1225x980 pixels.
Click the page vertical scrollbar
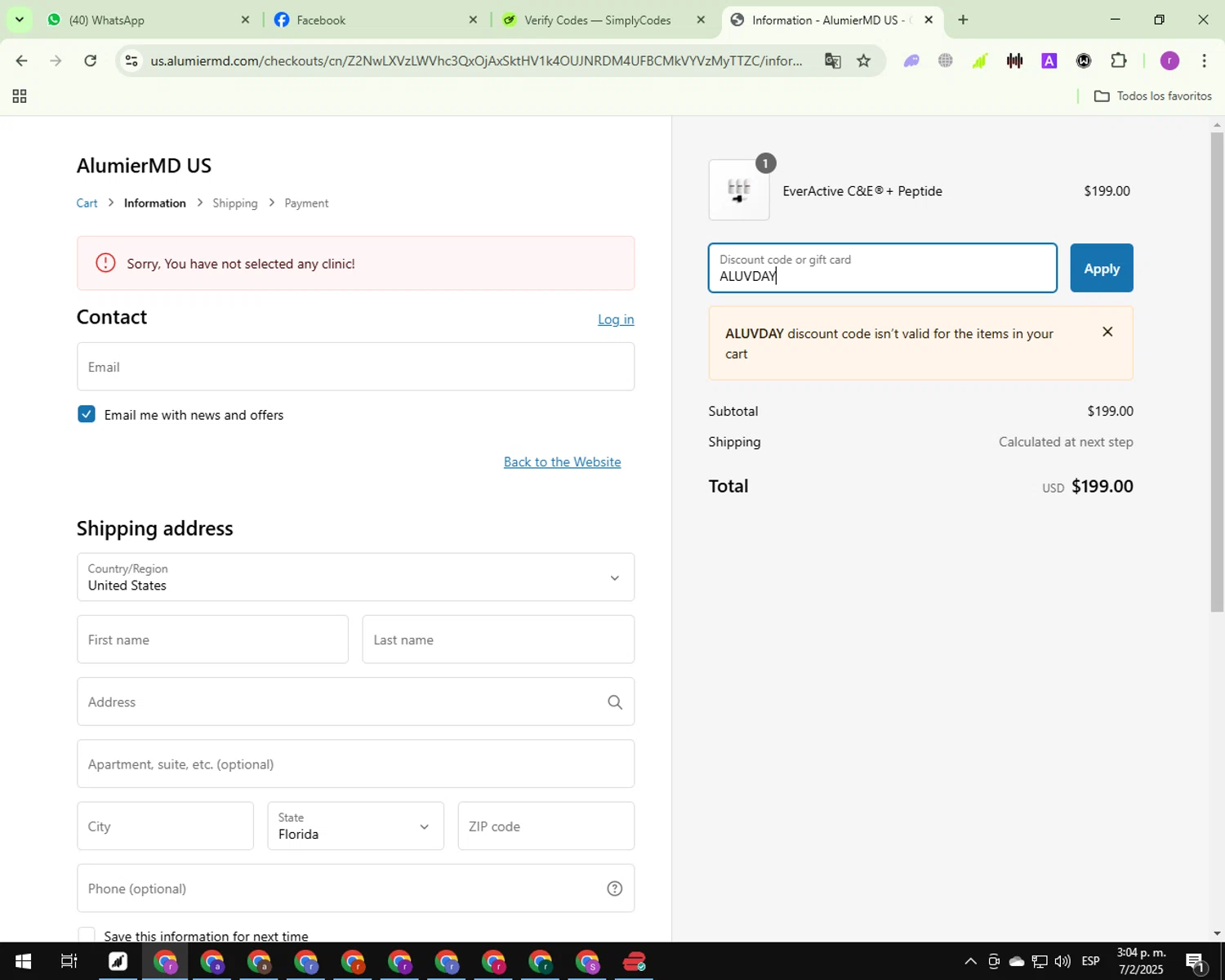click(1217, 372)
